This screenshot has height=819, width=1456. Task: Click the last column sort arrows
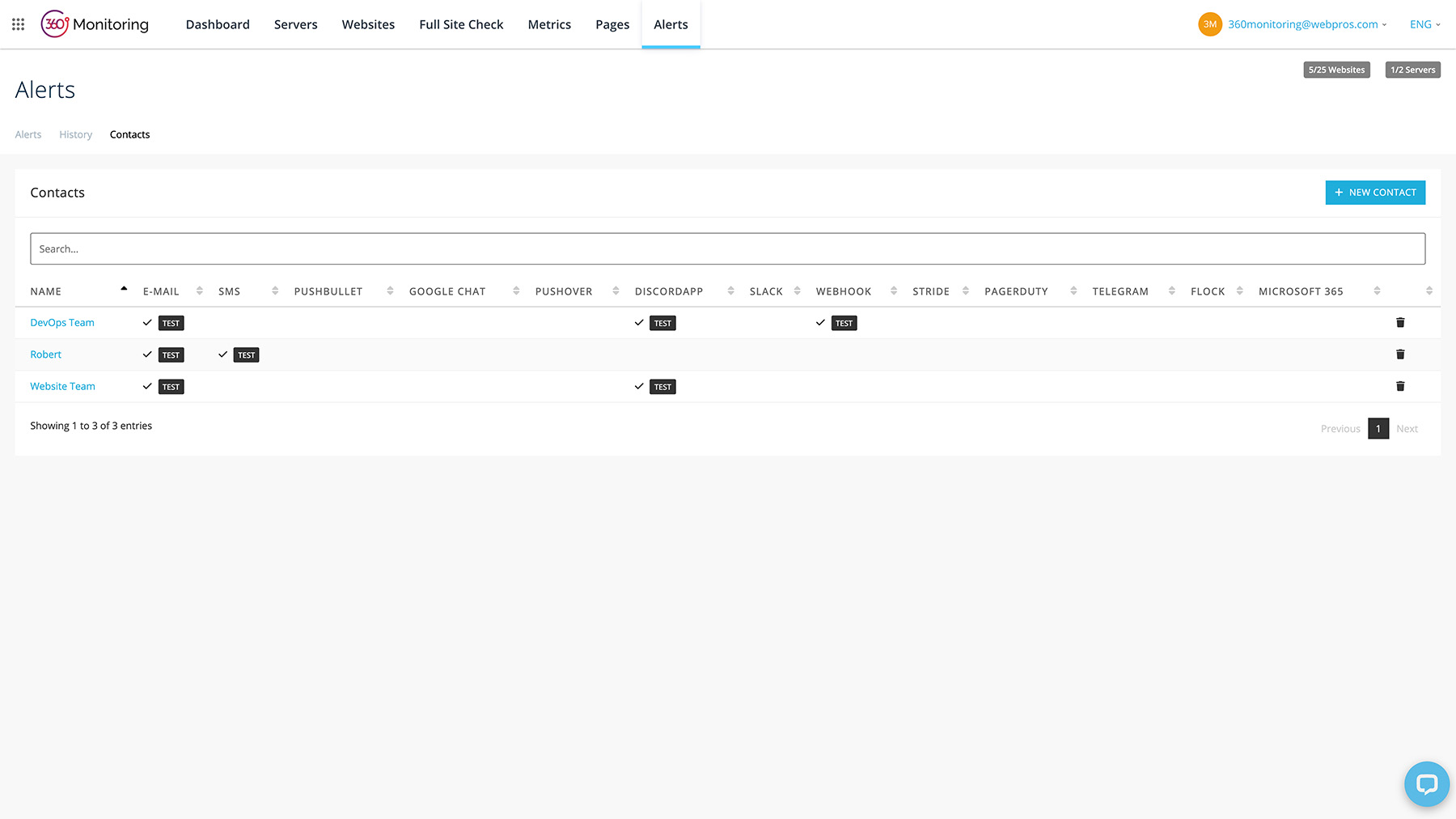(x=1429, y=291)
